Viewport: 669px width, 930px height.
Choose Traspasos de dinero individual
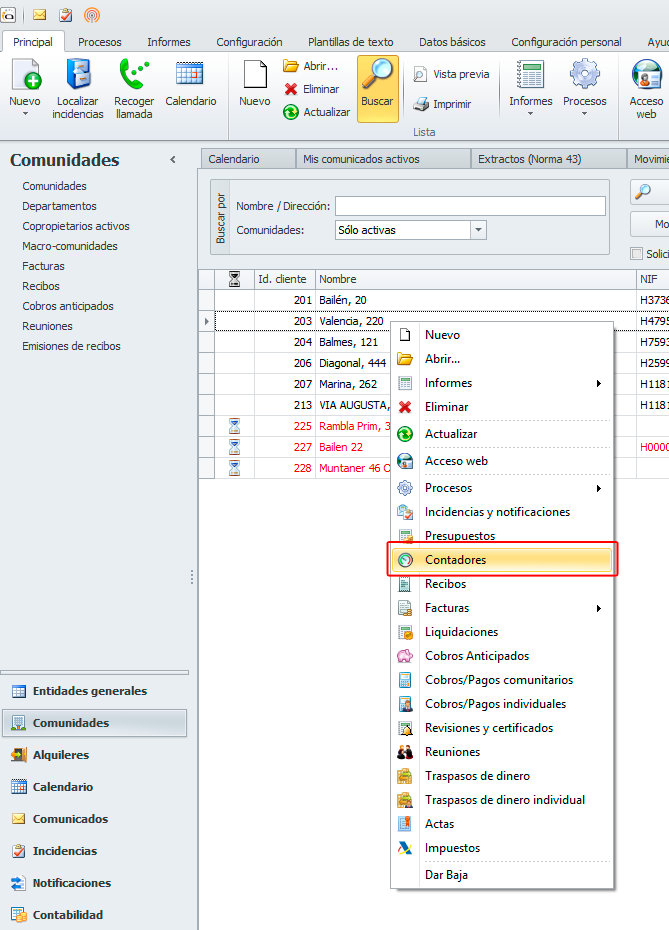tap(502, 800)
